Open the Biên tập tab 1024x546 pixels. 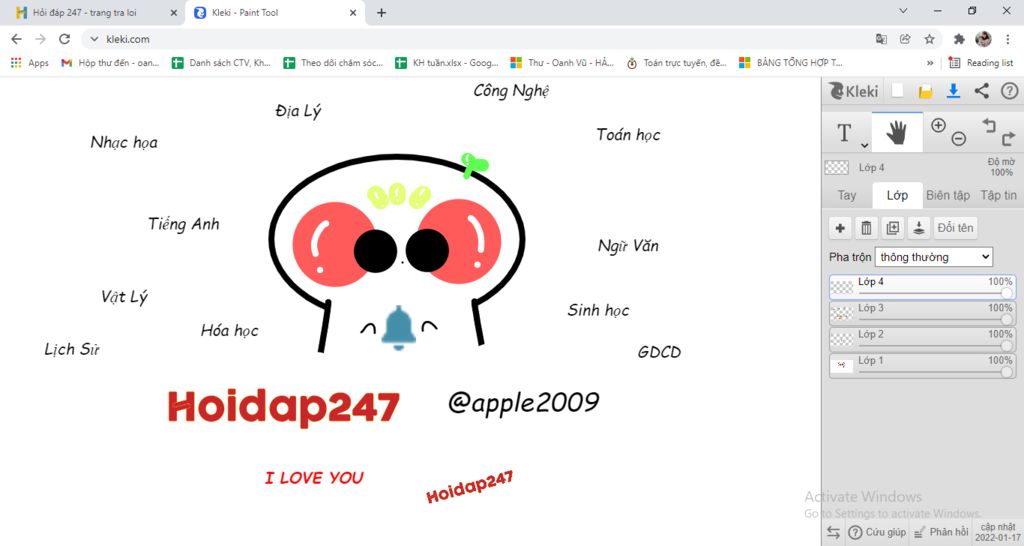[x=948, y=195]
